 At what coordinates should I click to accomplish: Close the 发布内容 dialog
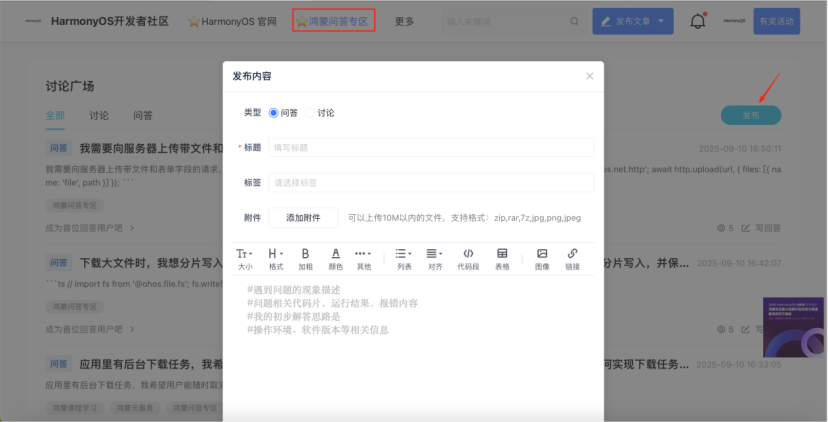click(589, 76)
